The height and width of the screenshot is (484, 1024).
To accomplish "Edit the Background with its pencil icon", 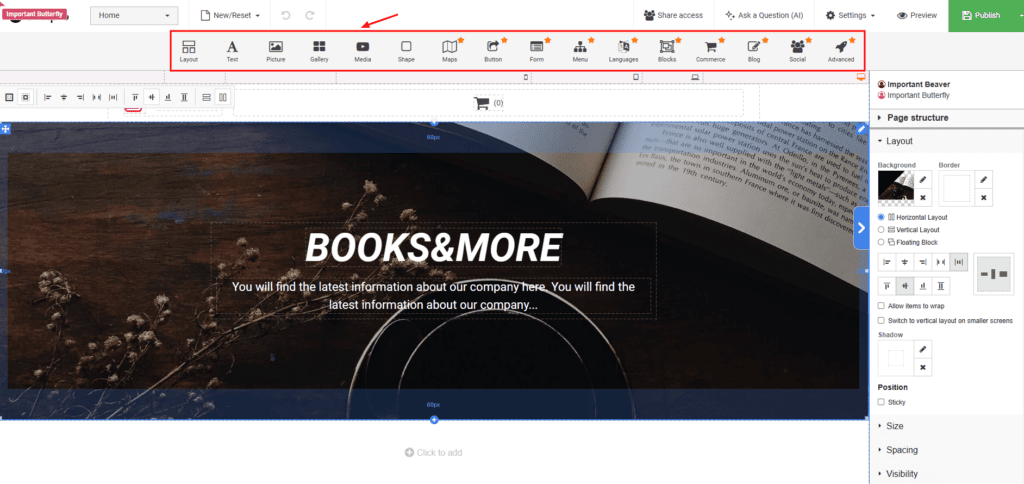I will click(923, 180).
